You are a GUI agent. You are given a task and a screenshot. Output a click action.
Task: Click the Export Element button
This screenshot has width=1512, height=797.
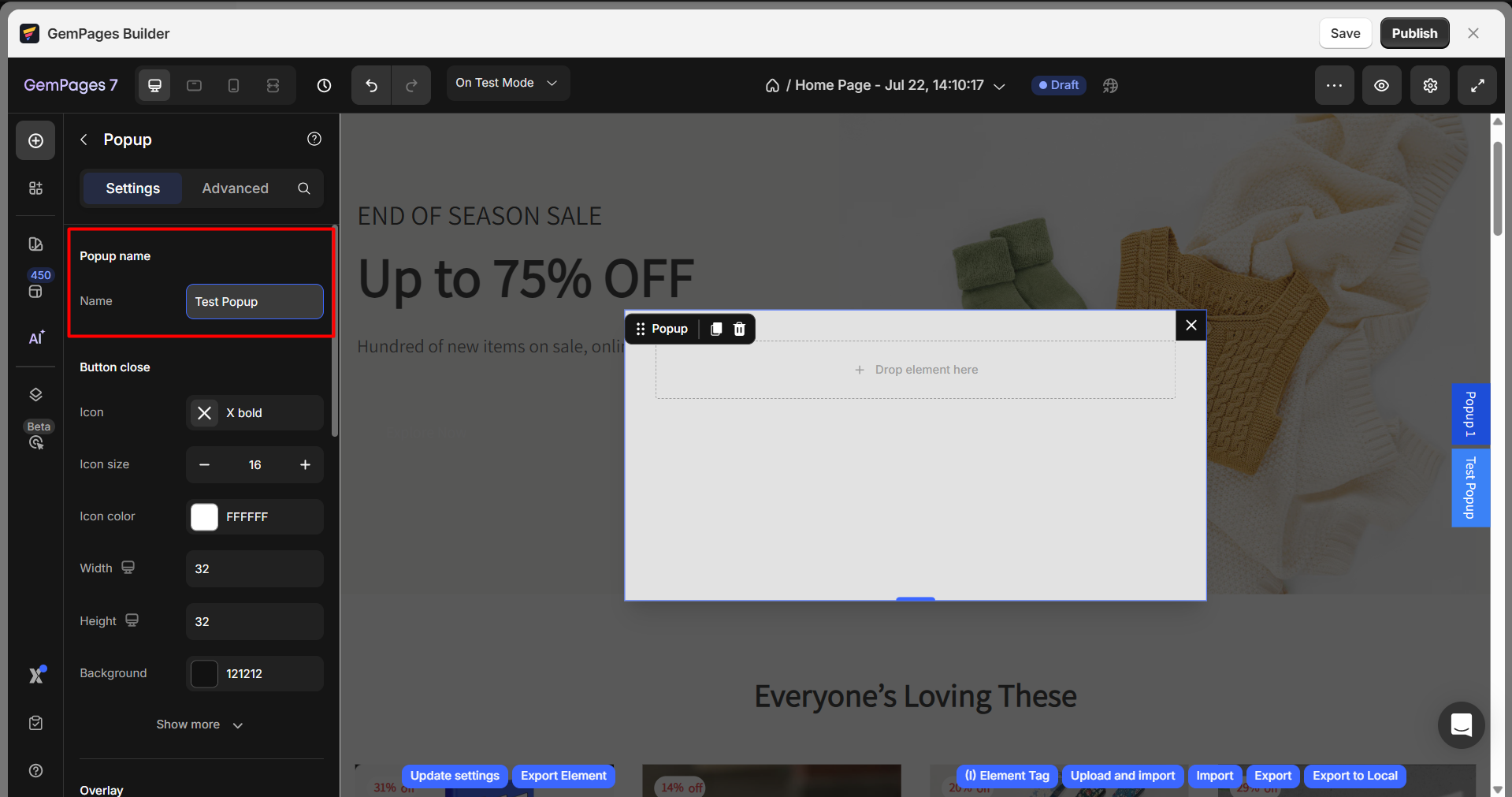(x=563, y=776)
